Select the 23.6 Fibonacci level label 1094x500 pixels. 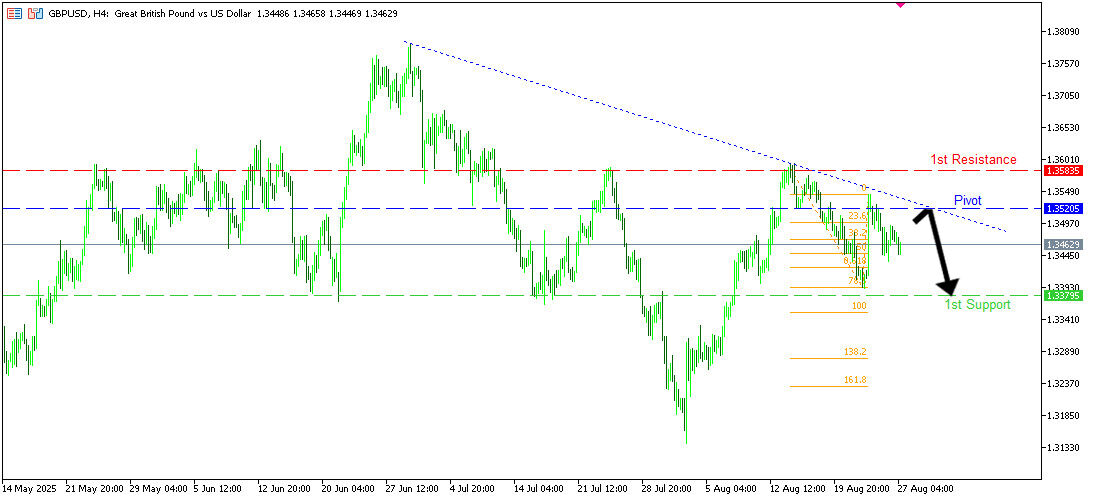click(856, 215)
